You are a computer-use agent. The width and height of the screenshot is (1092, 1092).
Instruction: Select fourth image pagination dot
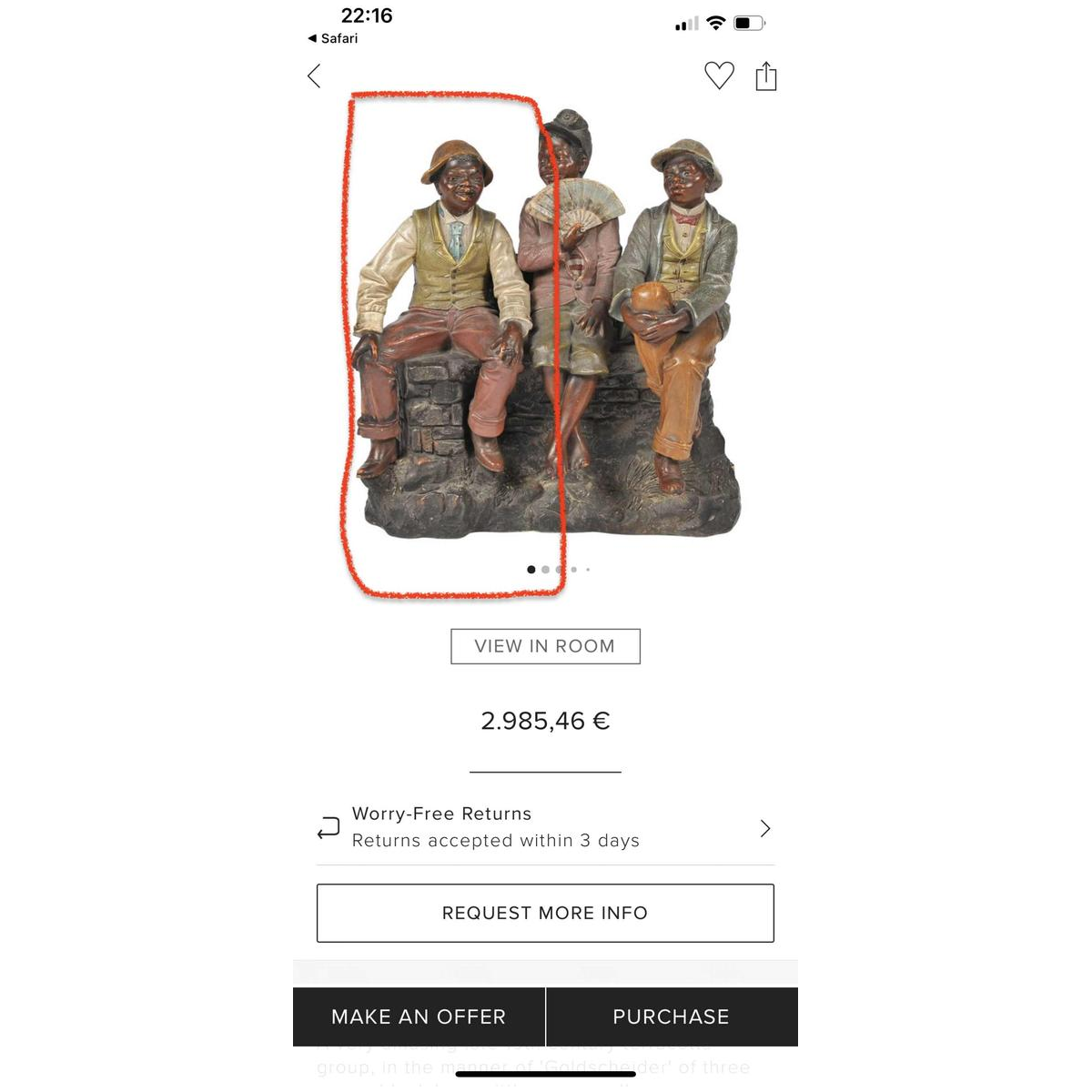point(574,570)
